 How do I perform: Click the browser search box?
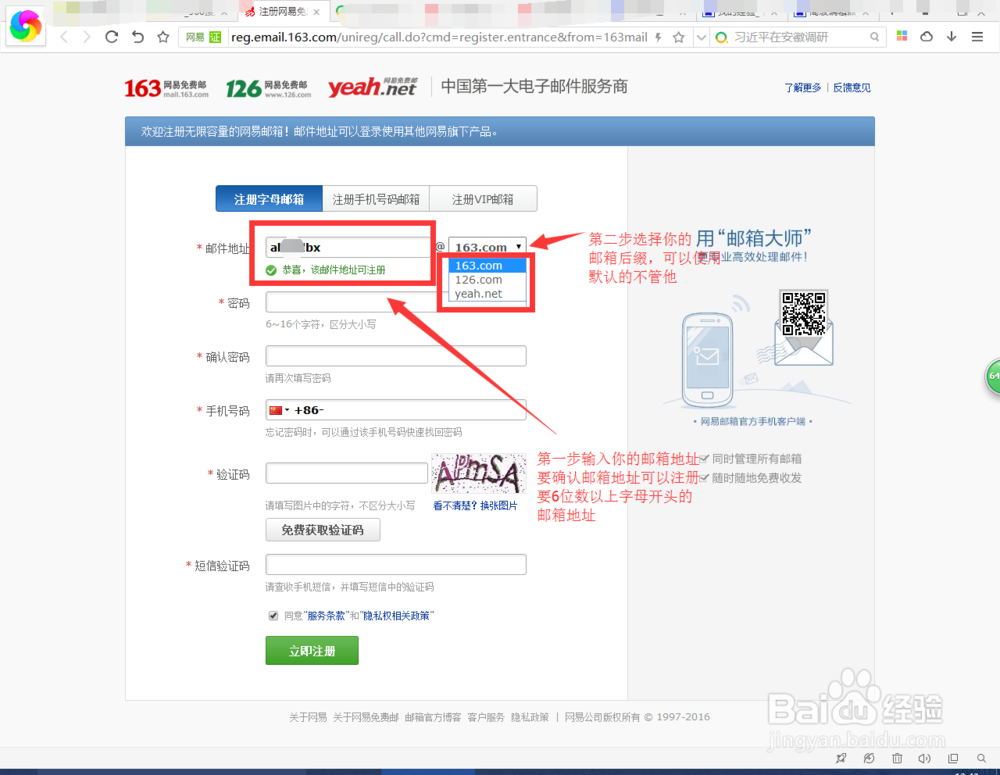tap(797, 37)
